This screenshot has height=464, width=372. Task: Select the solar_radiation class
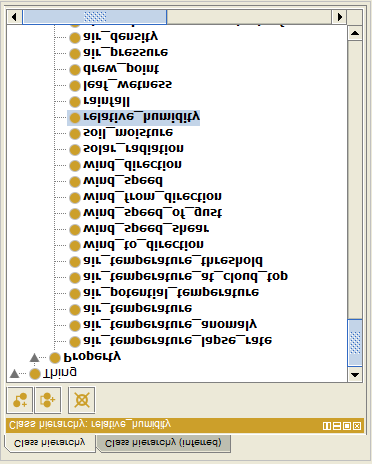point(126,149)
